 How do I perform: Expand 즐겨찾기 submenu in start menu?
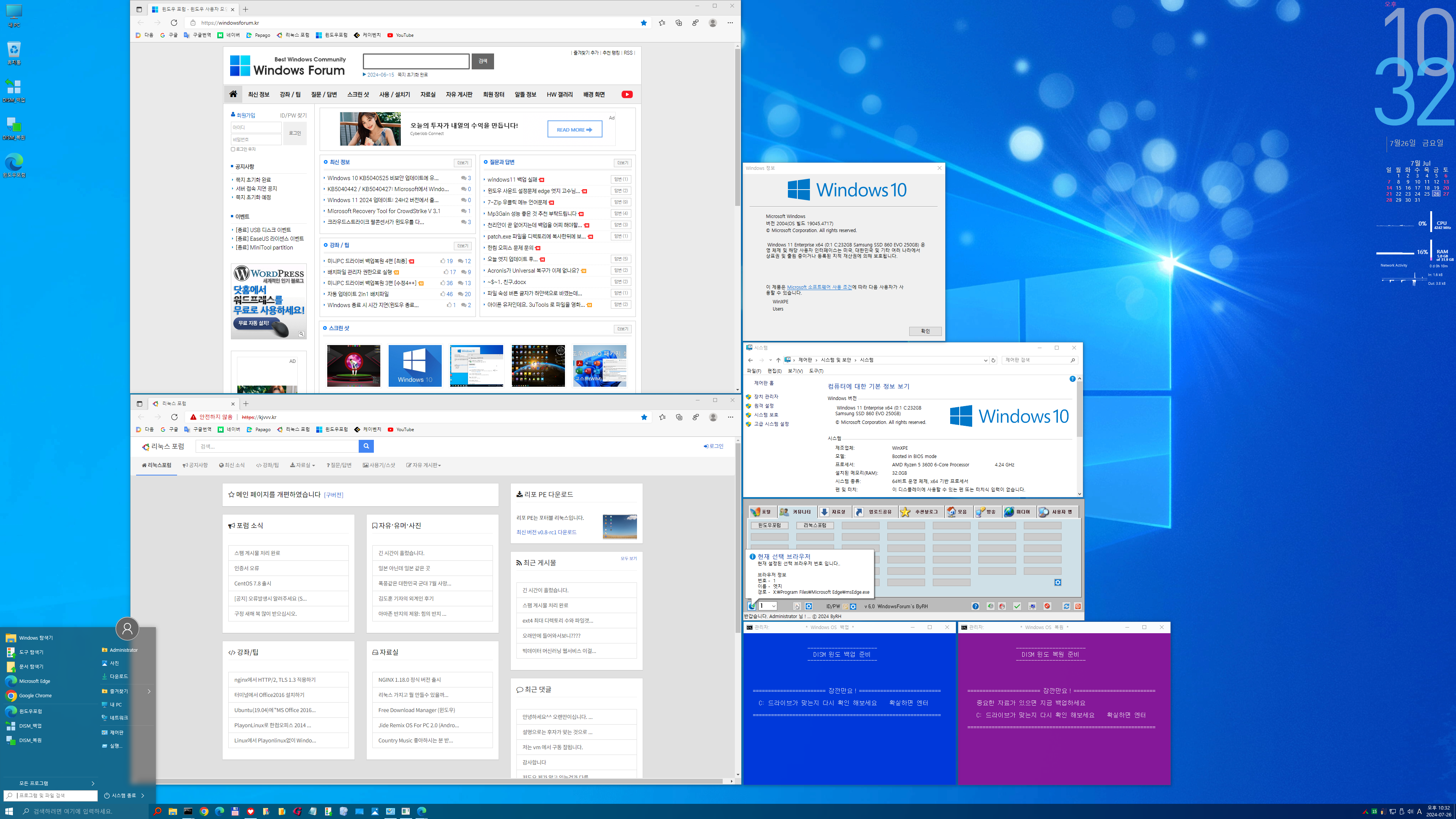[149, 691]
